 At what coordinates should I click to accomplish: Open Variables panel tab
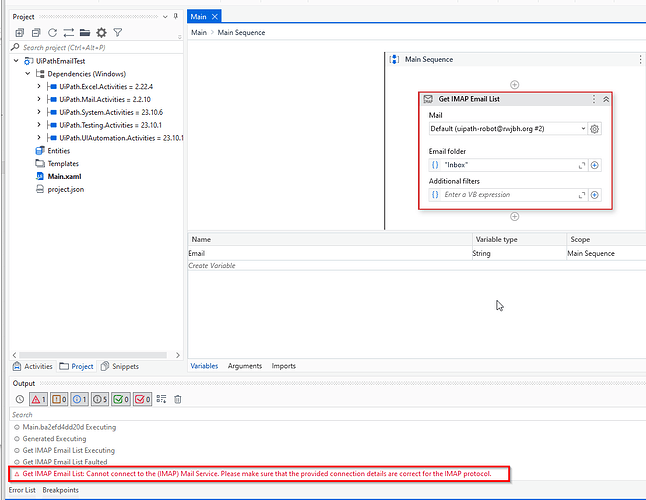[204, 366]
